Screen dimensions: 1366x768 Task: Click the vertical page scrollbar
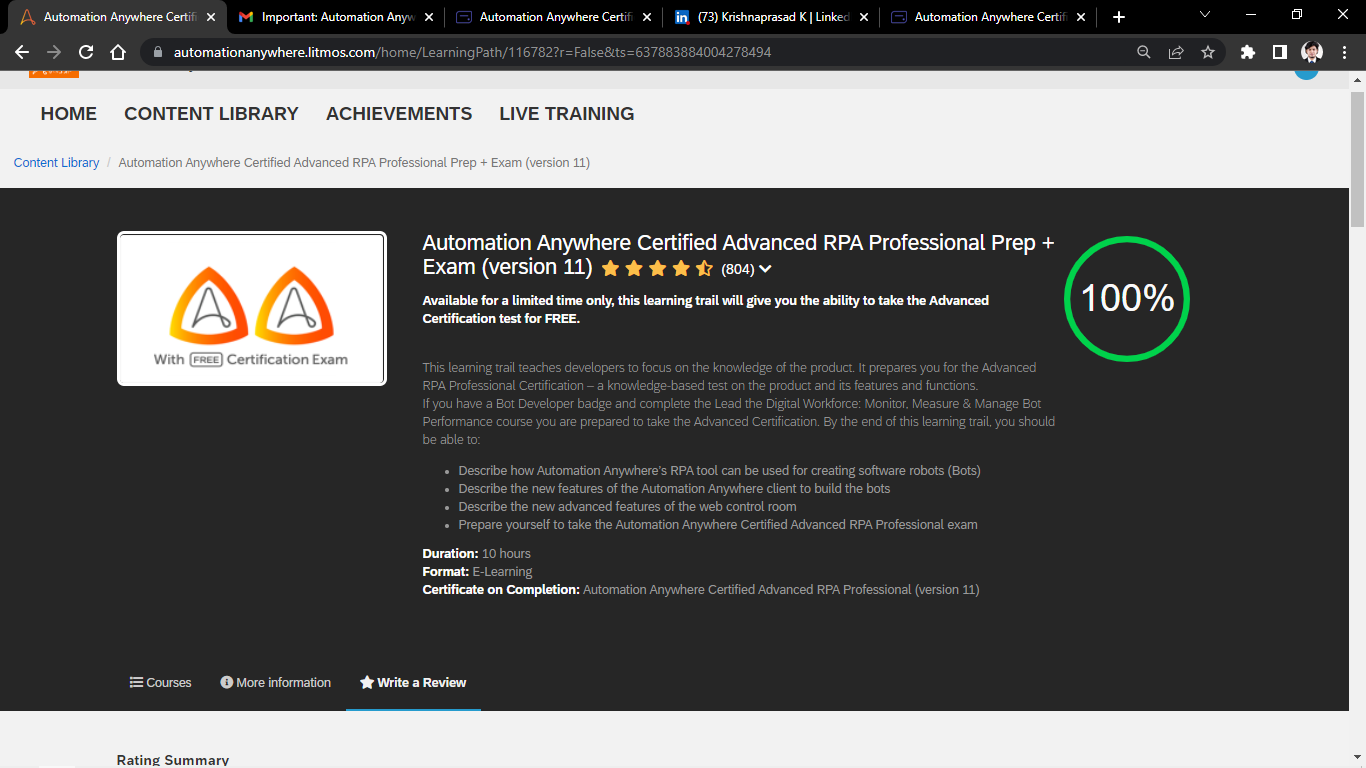[1357, 160]
